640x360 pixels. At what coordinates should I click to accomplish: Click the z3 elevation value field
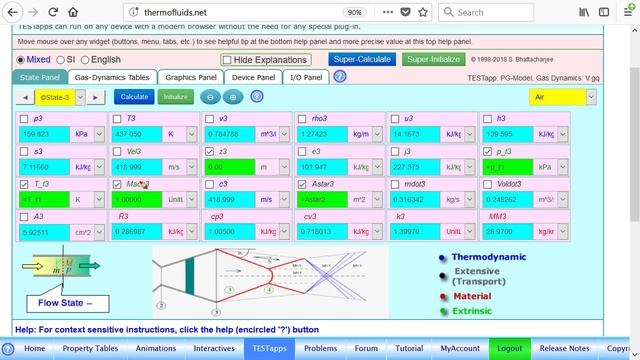pyautogui.click(x=229, y=167)
